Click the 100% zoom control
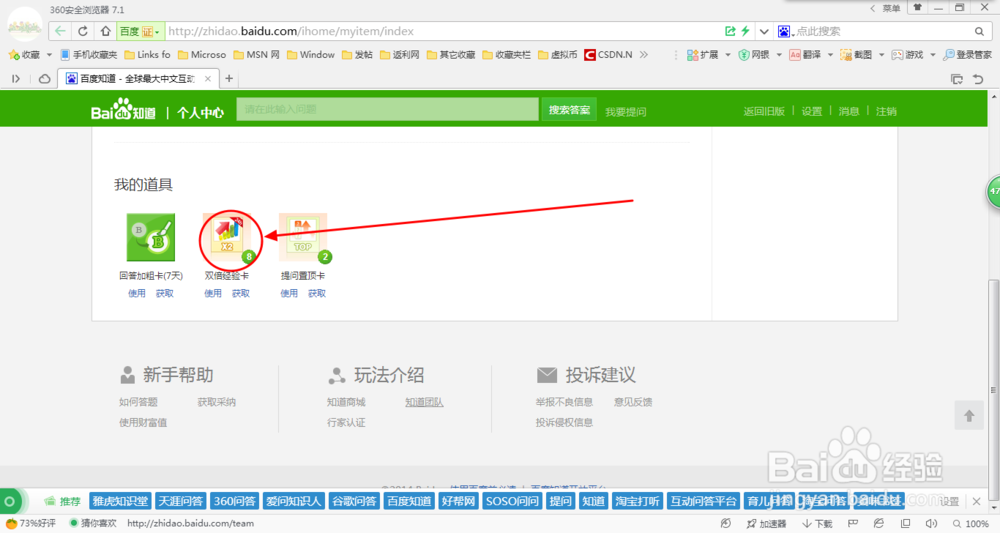Viewport: 1000px width, 533px height. (971, 523)
